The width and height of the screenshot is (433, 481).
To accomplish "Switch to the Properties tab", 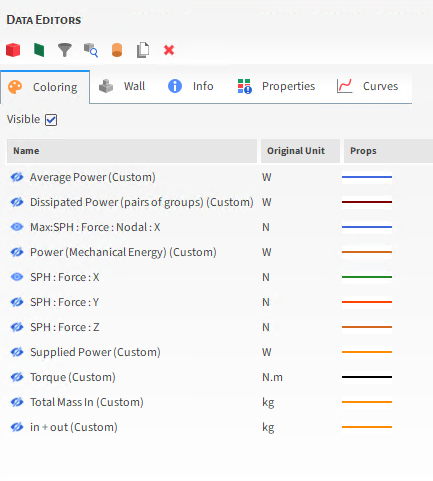I will pyautogui.click(x=276, y=86).
